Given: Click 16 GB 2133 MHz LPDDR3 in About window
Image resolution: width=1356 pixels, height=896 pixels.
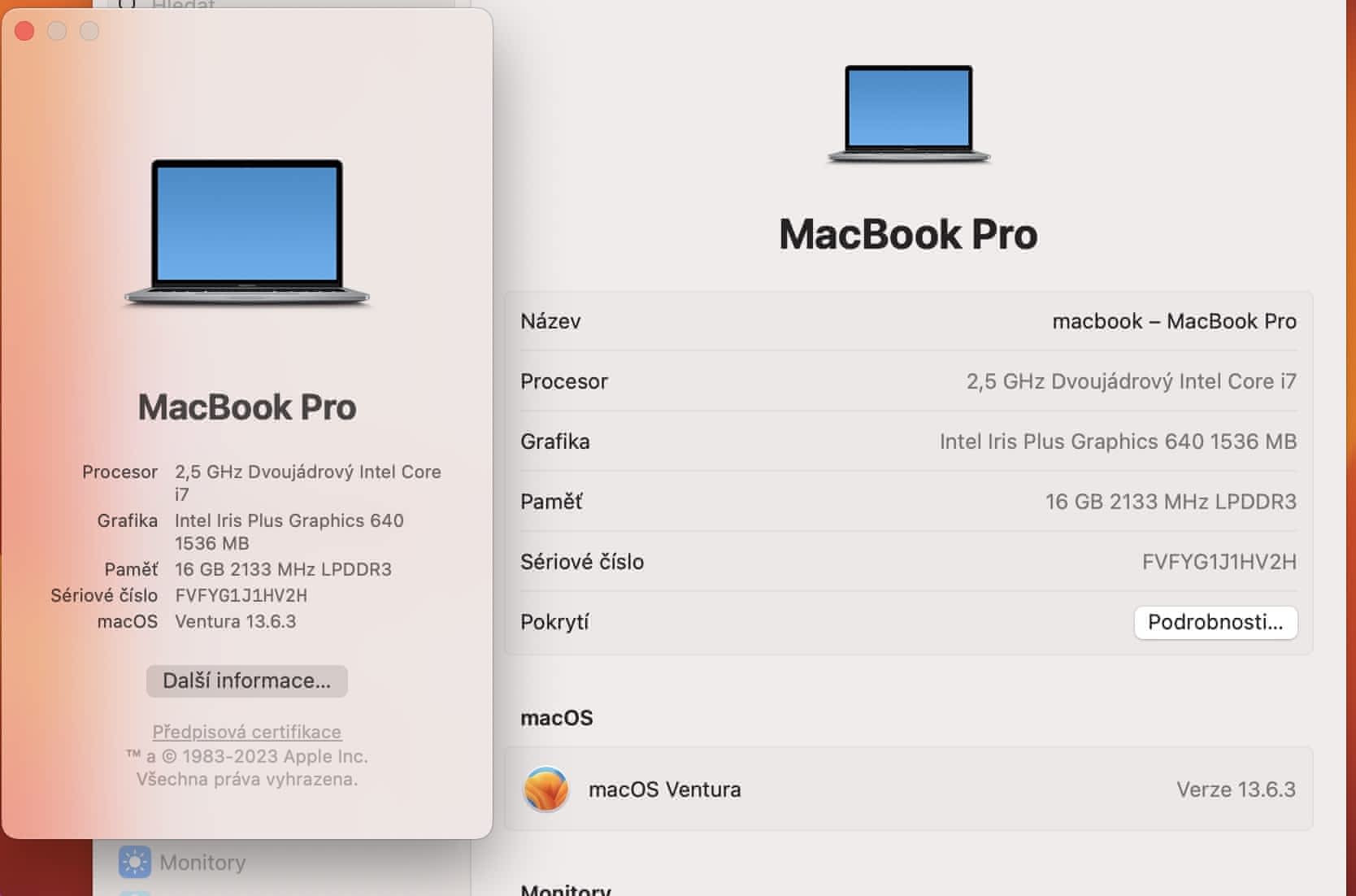Looking at the screenshot, I should (x=283, y=569).
